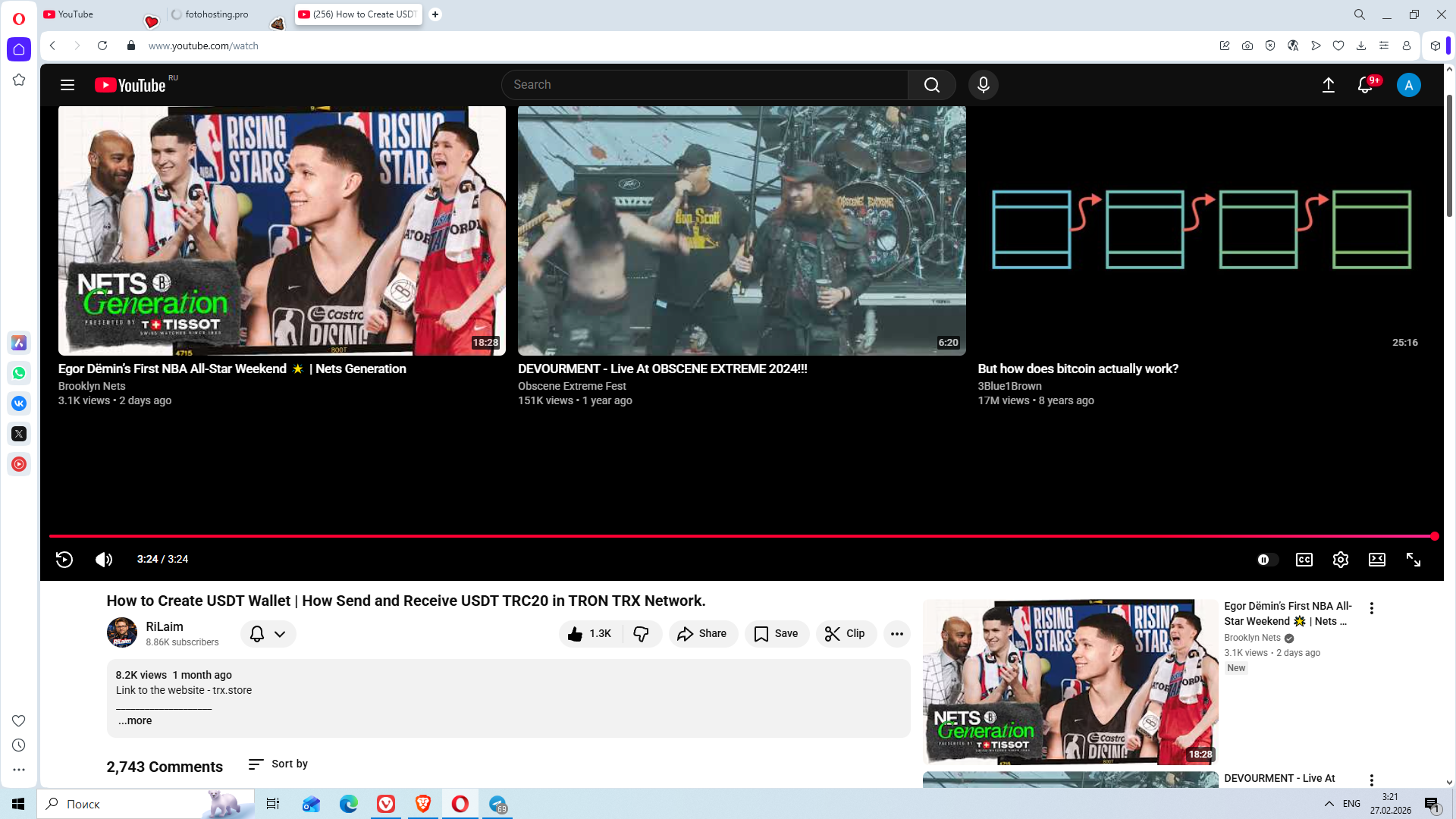Switch to fotohosting.pro tab
Viewport: 1456px width, 819px height.
(x=216, y=14)
